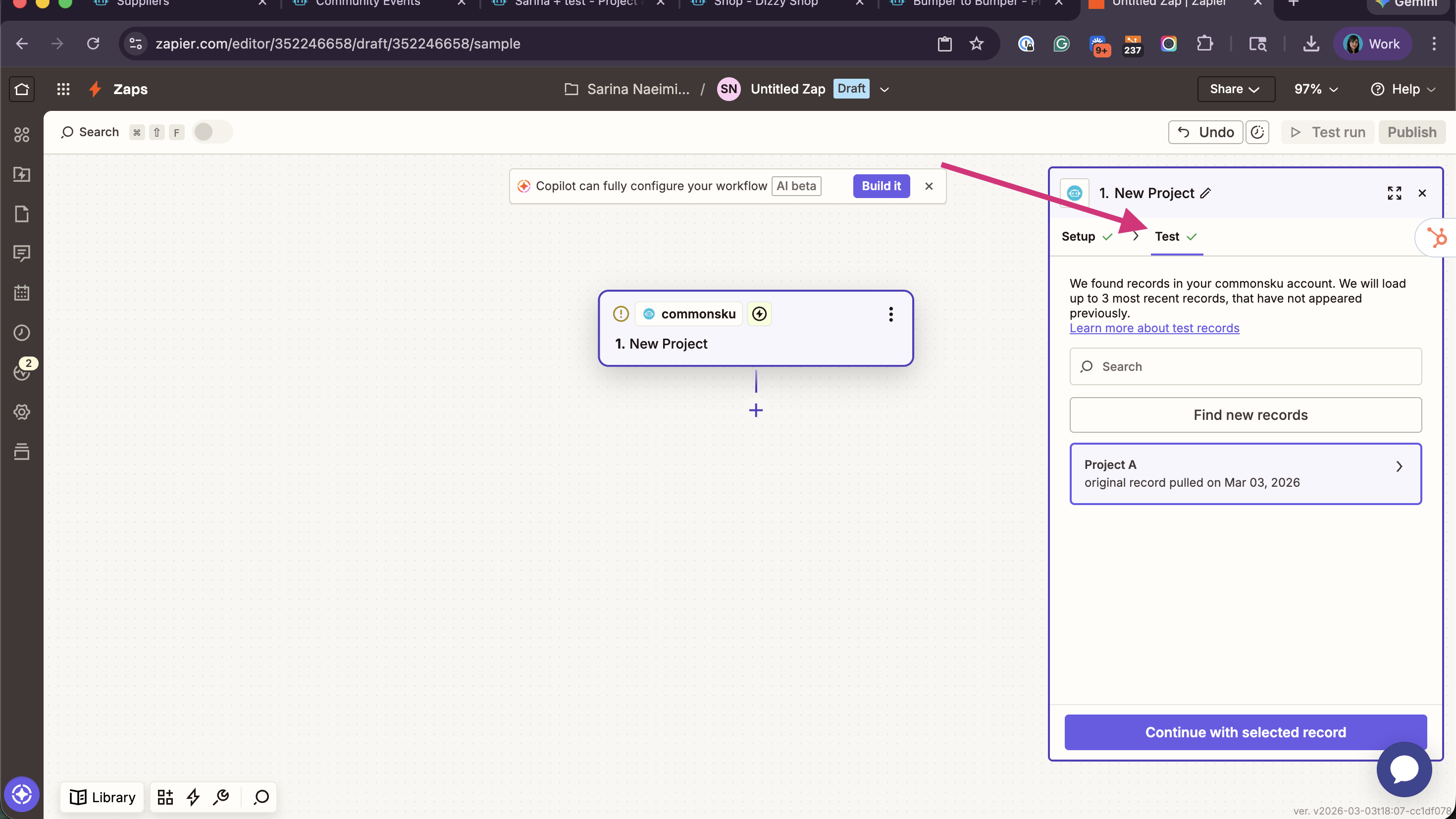Open the Zapier home icon
This screenshot has height=819, width=1456.
pyautogui.click(x=21, y=89)
